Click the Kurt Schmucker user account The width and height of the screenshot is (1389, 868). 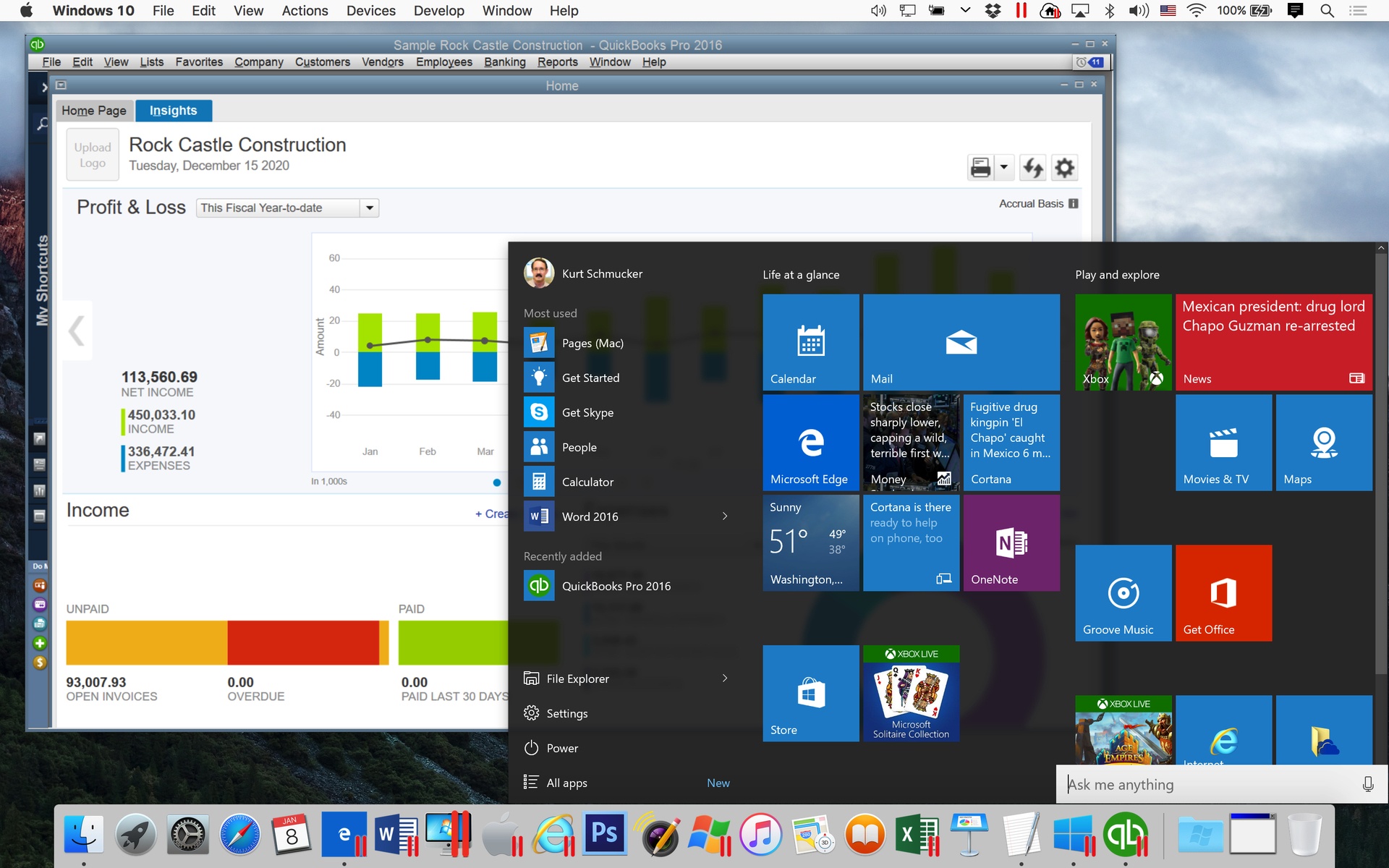coord(583,273)
